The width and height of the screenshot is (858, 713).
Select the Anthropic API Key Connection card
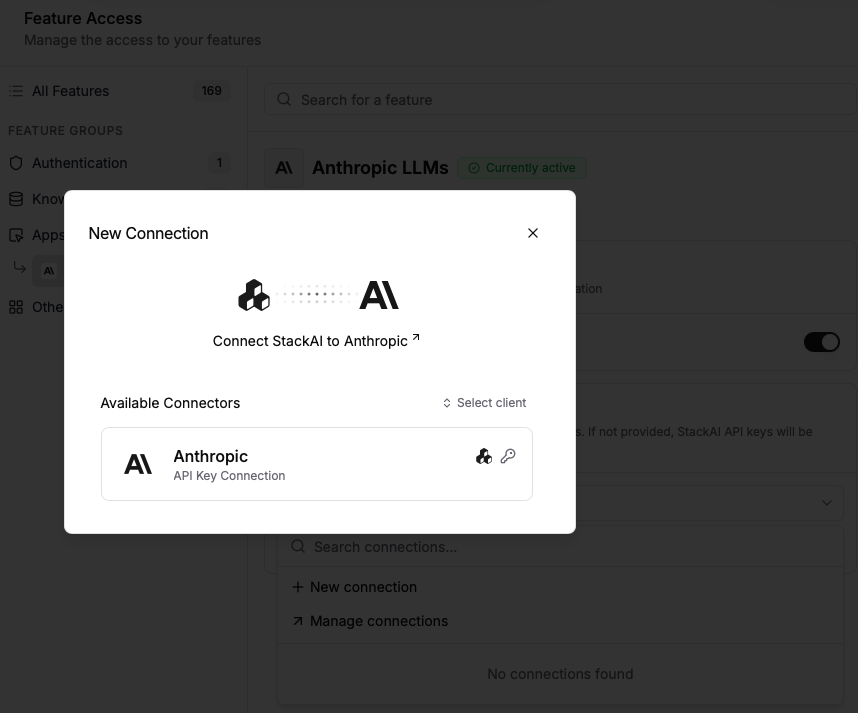316,464
